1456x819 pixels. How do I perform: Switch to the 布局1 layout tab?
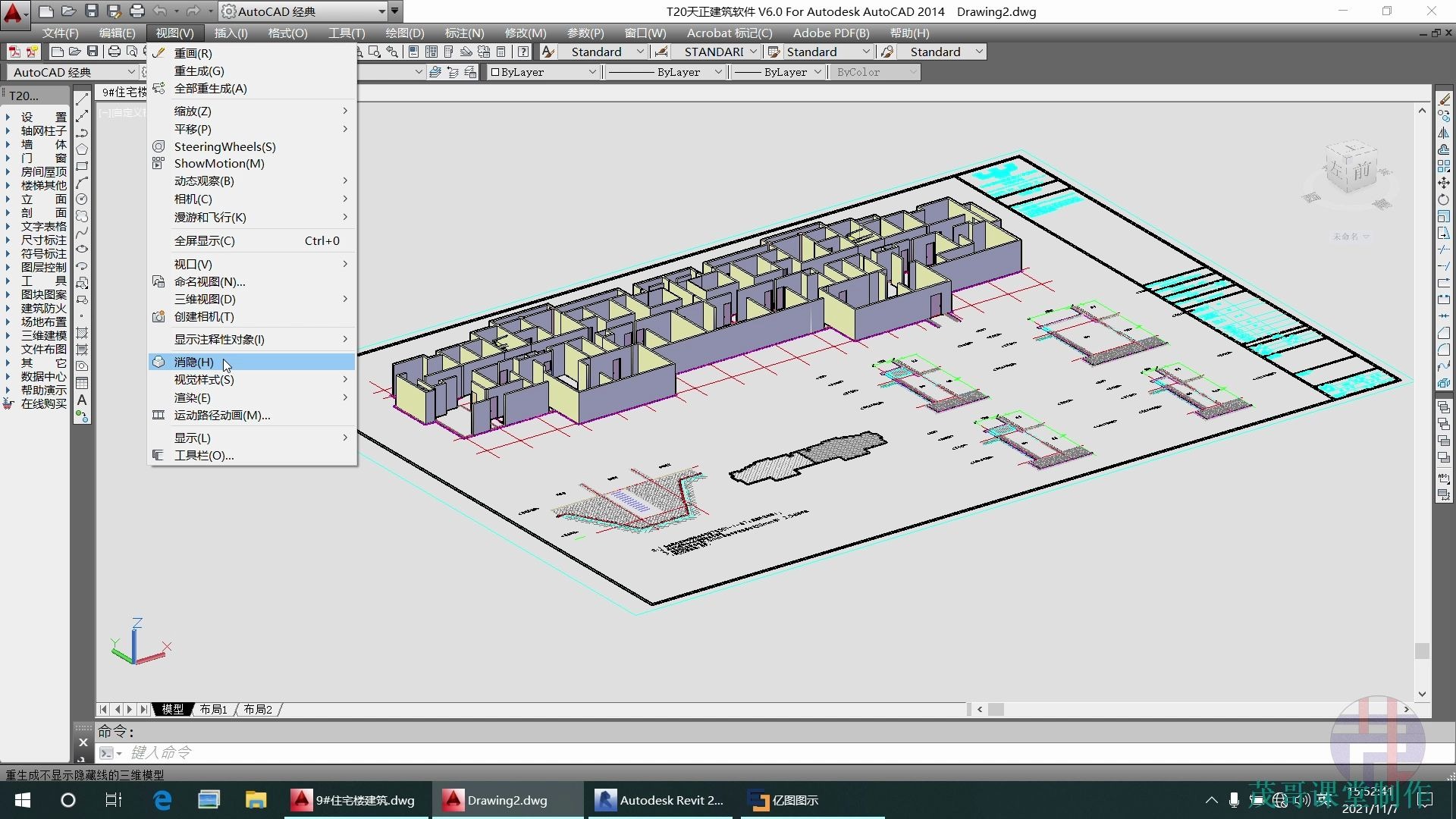(x=213, y=709)
